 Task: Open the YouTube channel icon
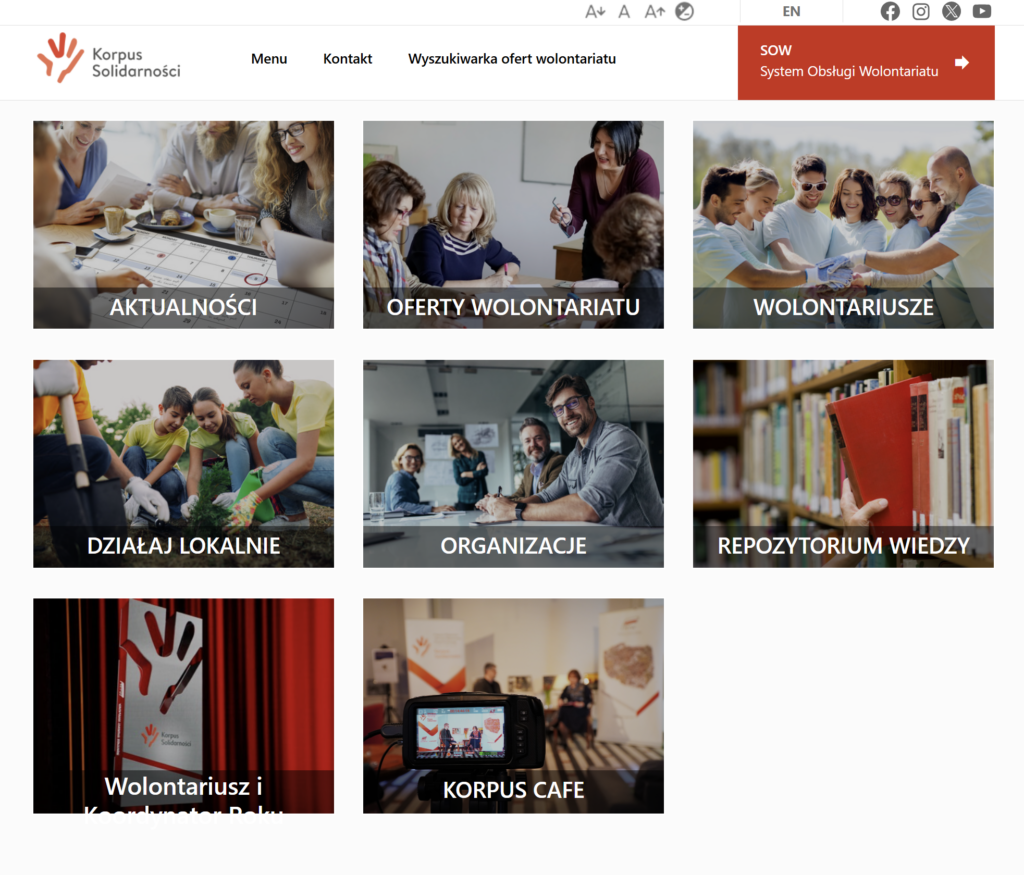(982, 12)
